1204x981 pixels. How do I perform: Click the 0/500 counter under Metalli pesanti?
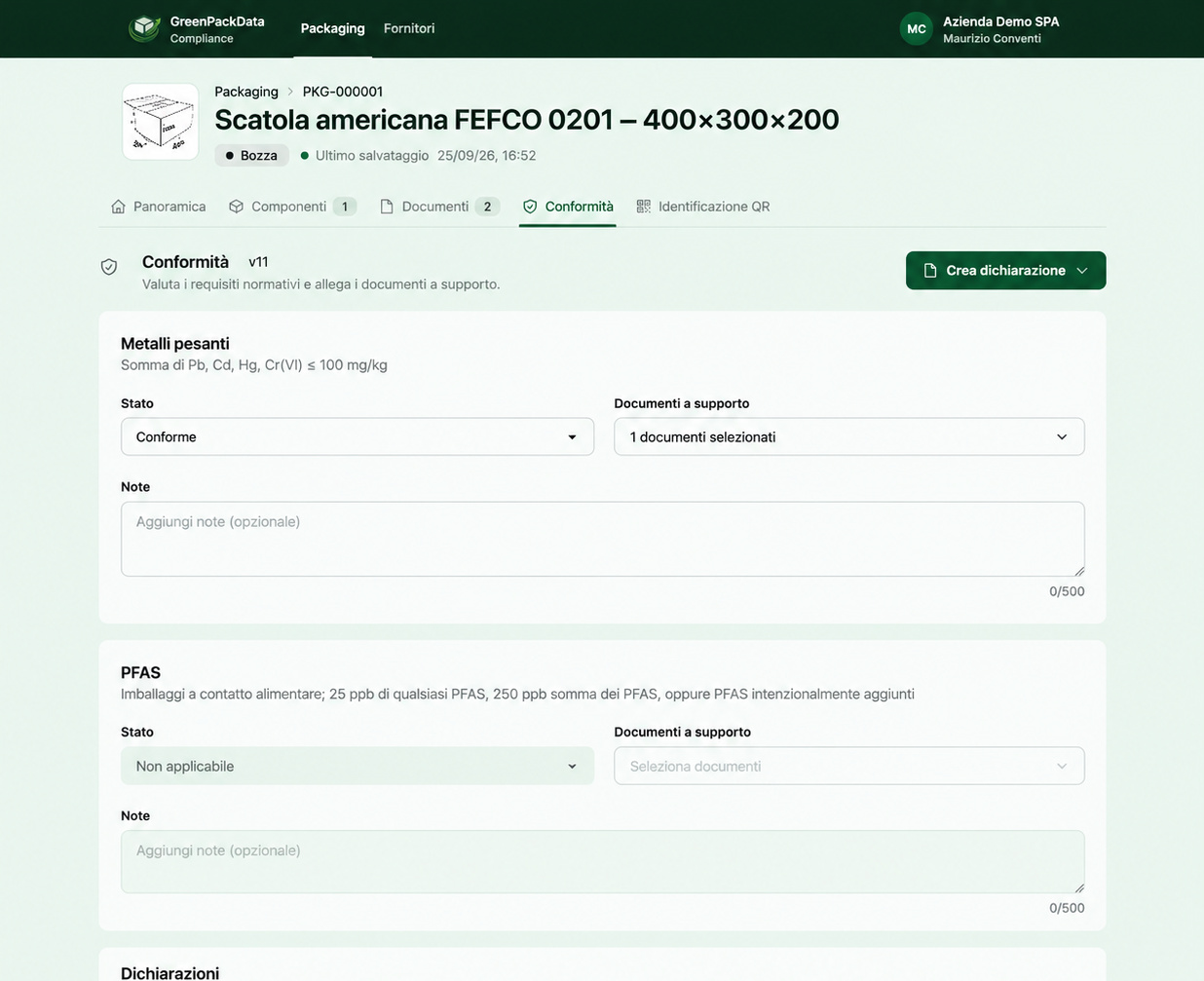point(1067,591)
